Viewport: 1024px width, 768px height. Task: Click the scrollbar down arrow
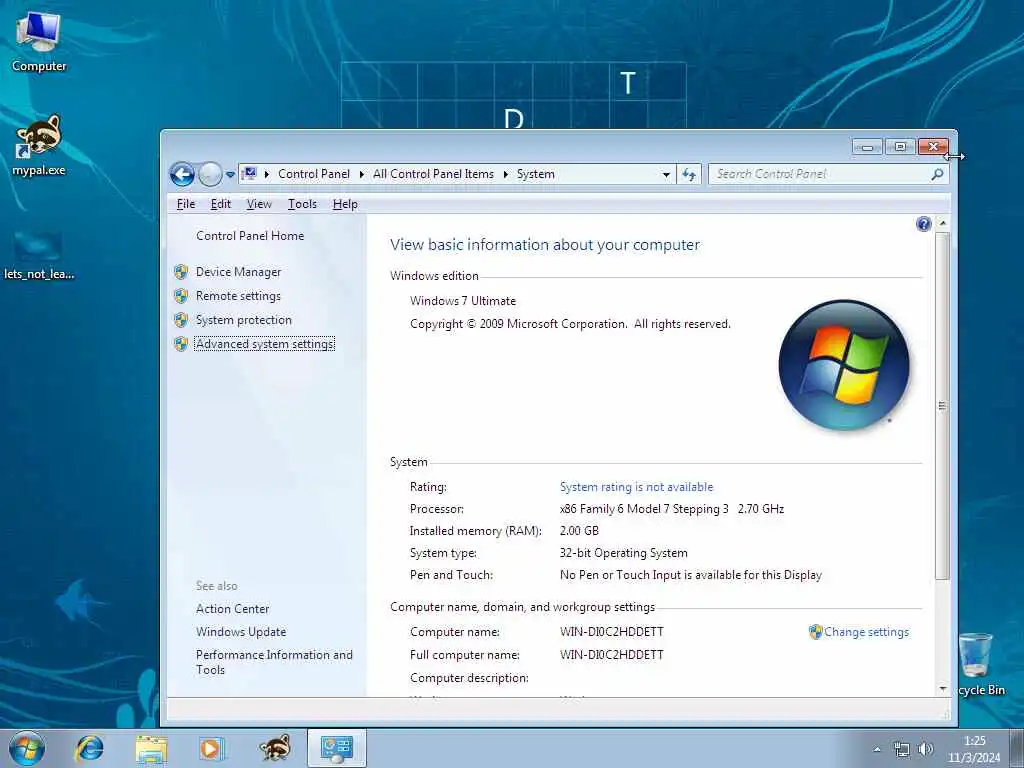click(942, 689)
